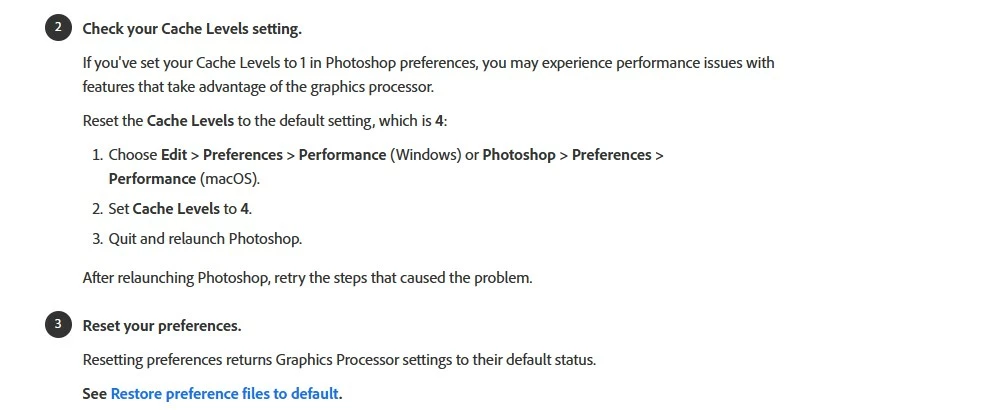Click bold 'Performance' before the (macOS) label
Image resolution: width=1001 pixels, height=410 pixels.
(x=152, y=179)
